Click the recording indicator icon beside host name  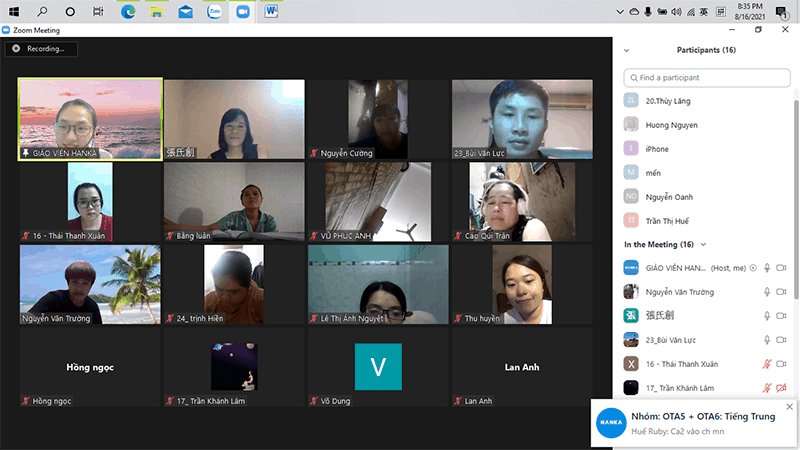coord(753,268)
